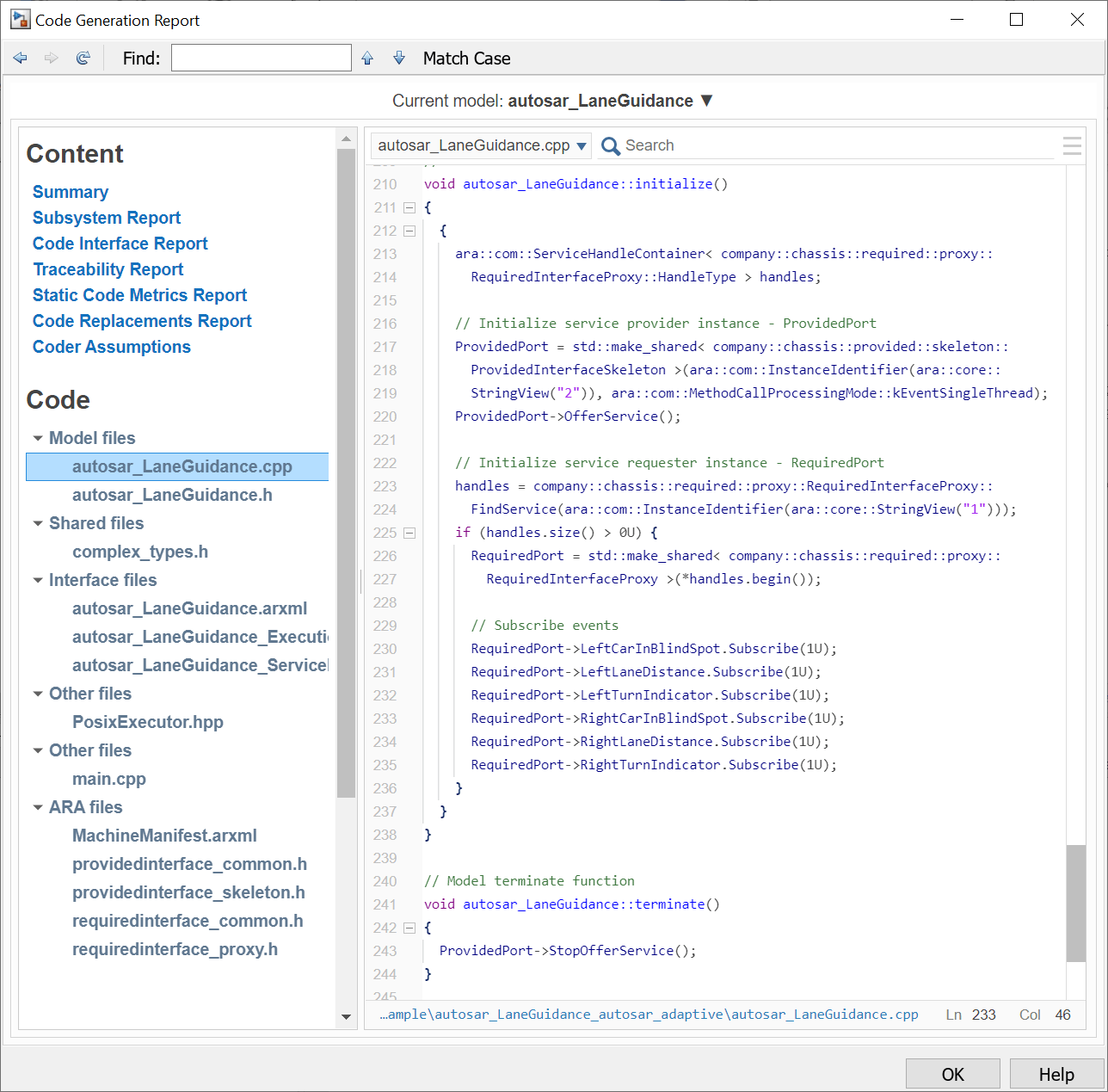This screenshot has width=1108, height=1092.
Task: Open the Traceability Report link
Action: tap(108, 269)
